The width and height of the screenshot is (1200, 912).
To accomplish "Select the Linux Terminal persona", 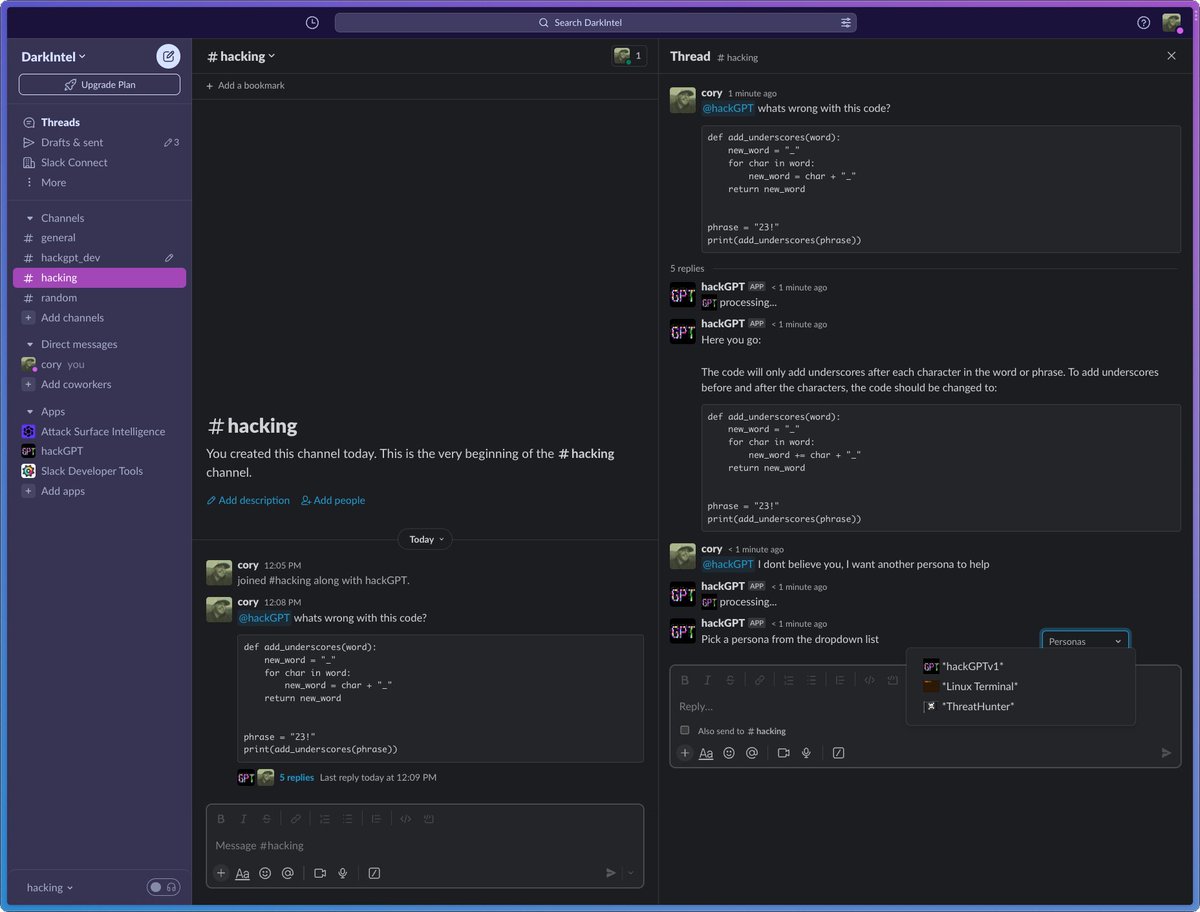I will coord(1020,686).
